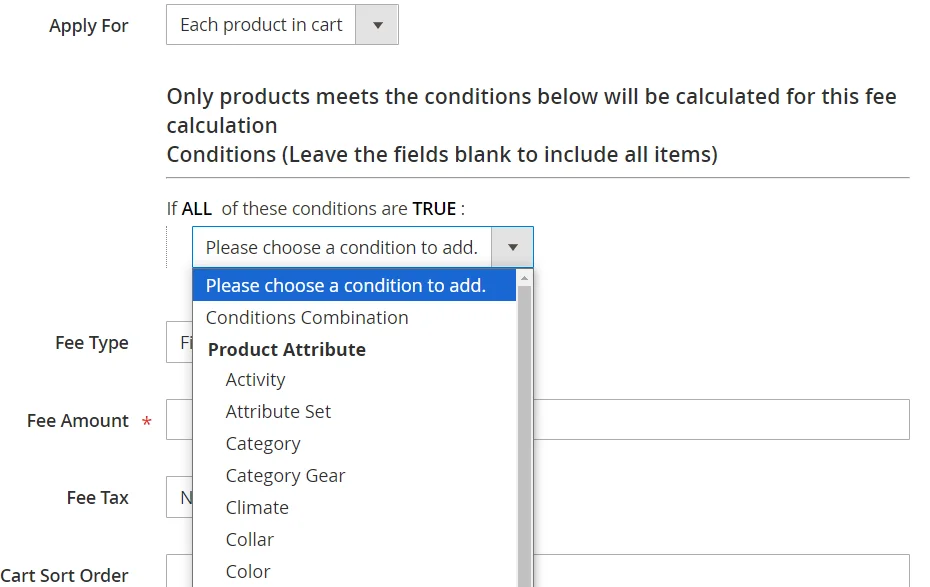
Task: Select highlighted 'Please choose a condition' option
Action: click(x=346, y=285)
